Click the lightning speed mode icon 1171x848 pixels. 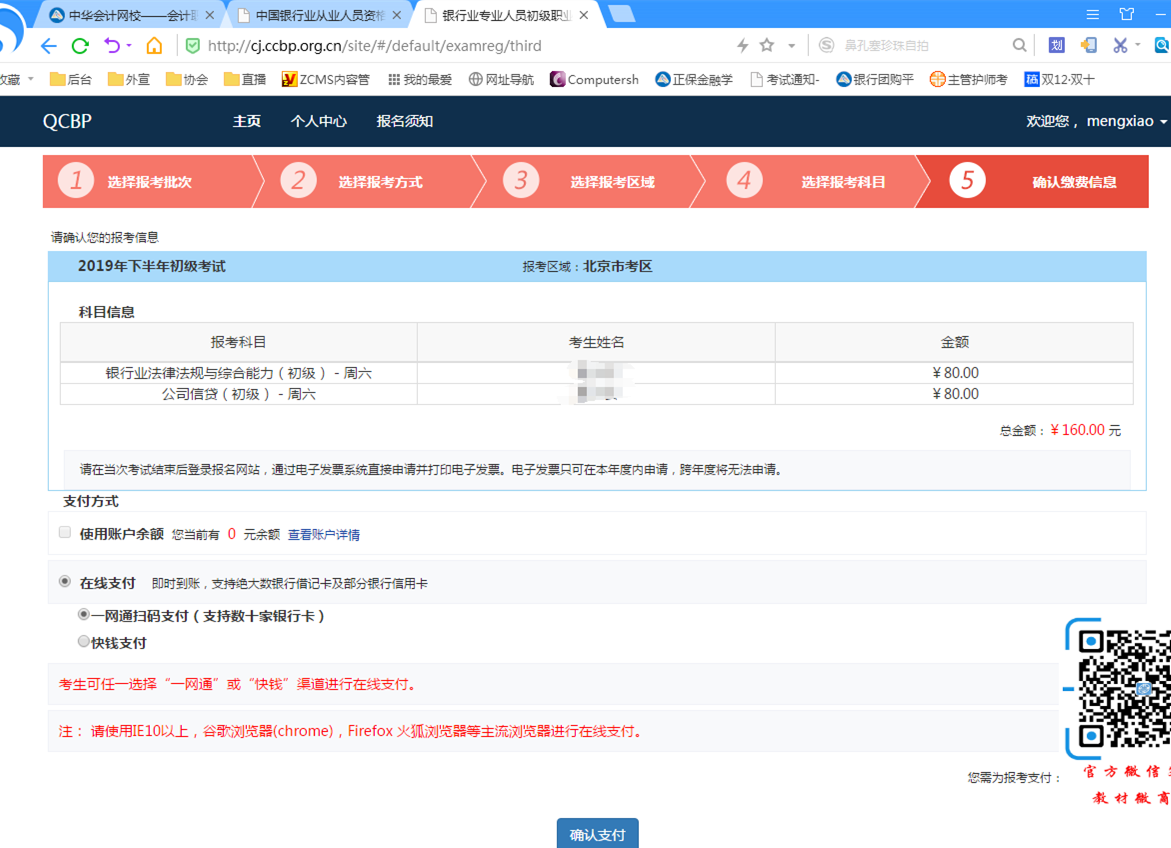[742, 46]
